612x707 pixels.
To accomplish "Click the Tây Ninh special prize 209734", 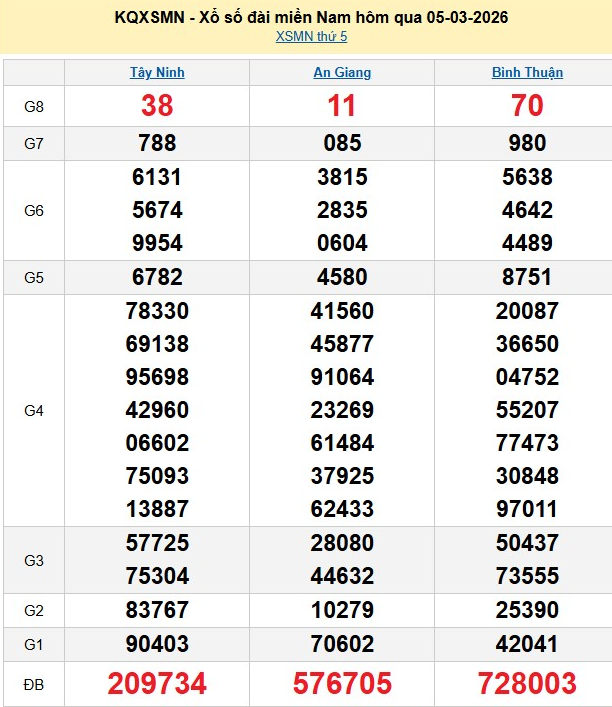I will (157, 683).
